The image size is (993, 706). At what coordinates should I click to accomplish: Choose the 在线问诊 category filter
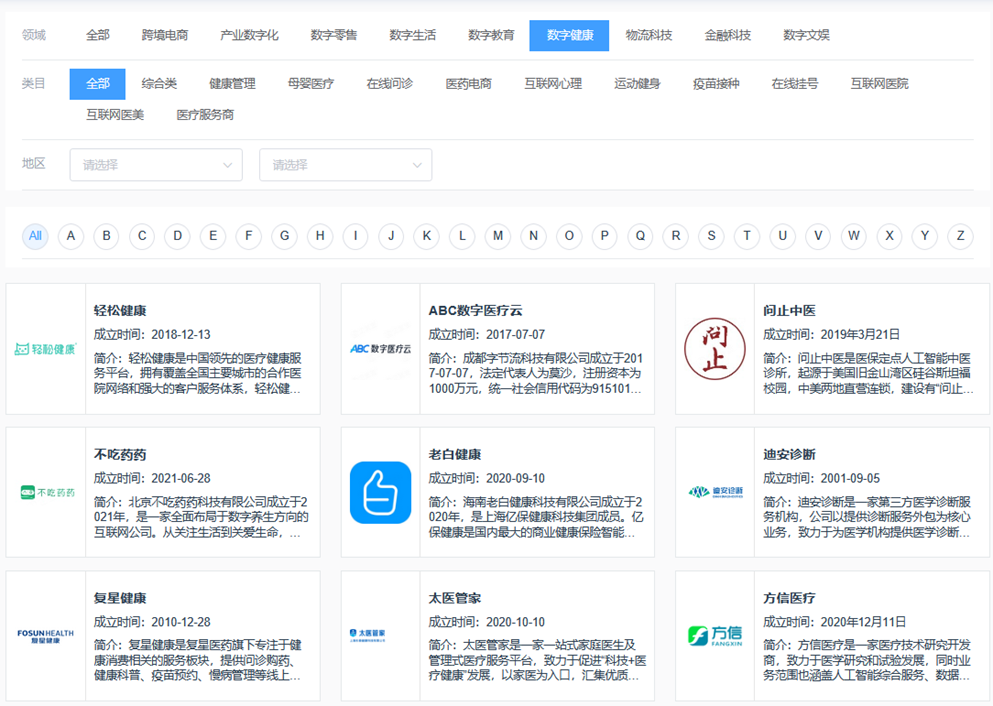coord(389,84)
